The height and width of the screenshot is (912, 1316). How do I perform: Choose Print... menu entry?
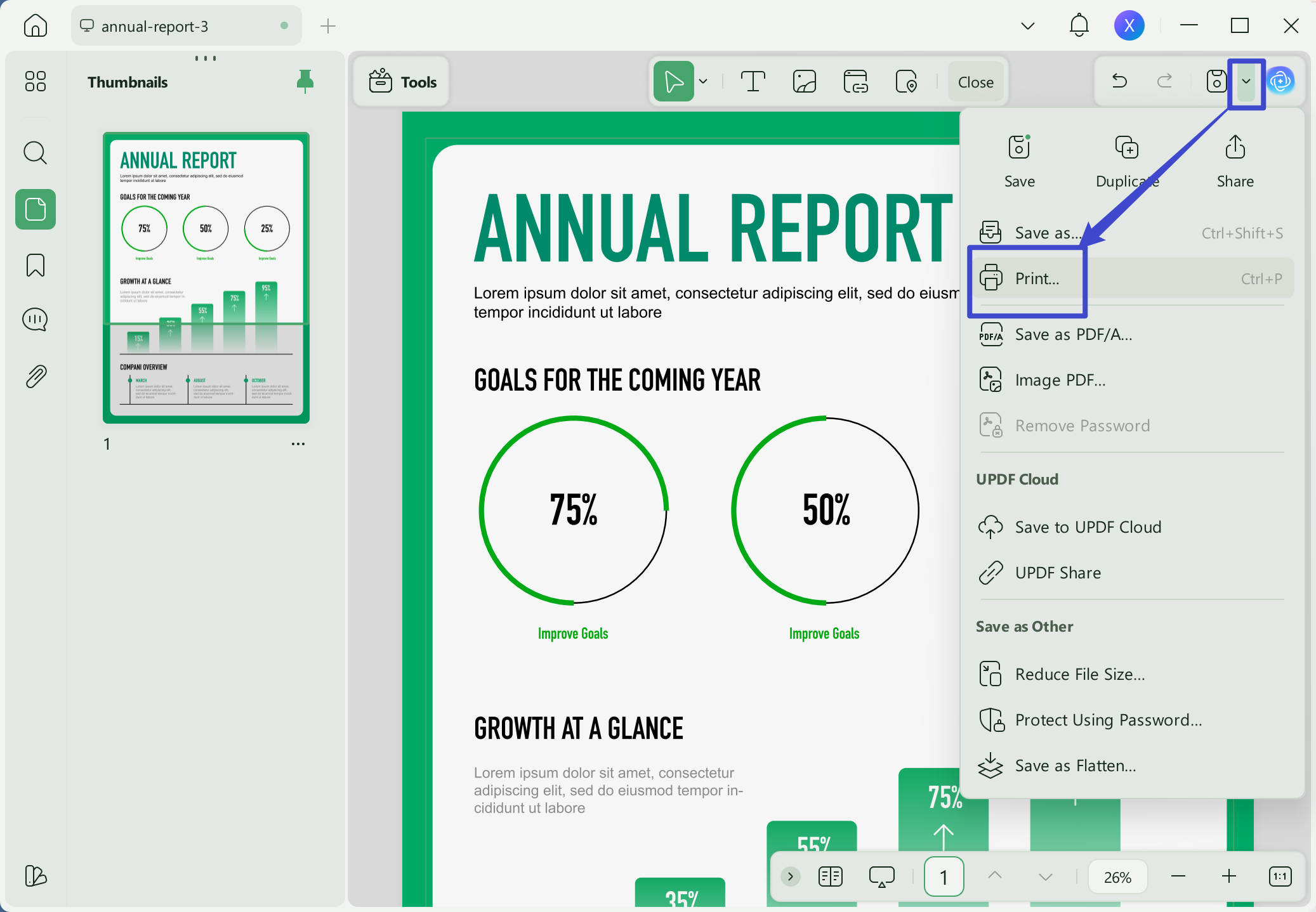tap(1132, 278)
